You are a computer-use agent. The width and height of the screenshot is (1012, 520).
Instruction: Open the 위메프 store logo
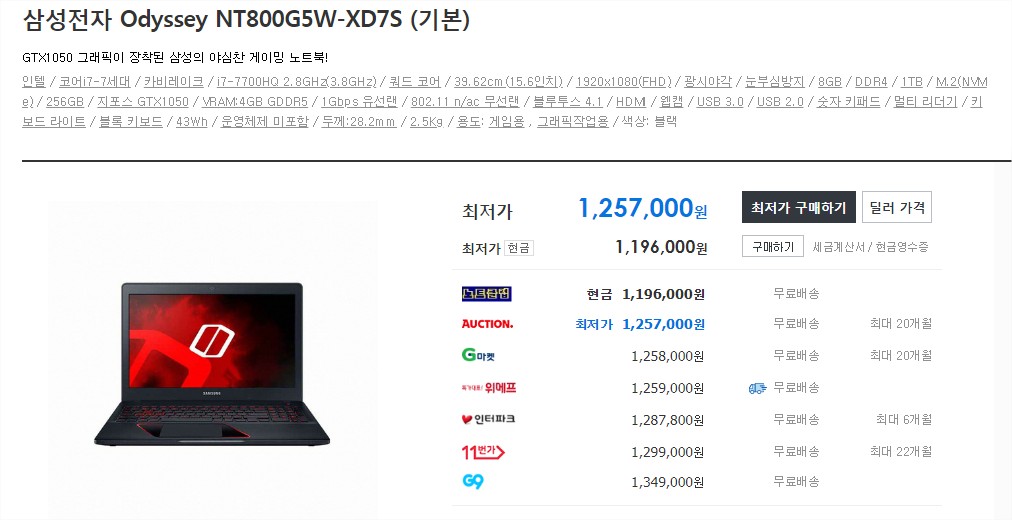(x=489, y=388)
